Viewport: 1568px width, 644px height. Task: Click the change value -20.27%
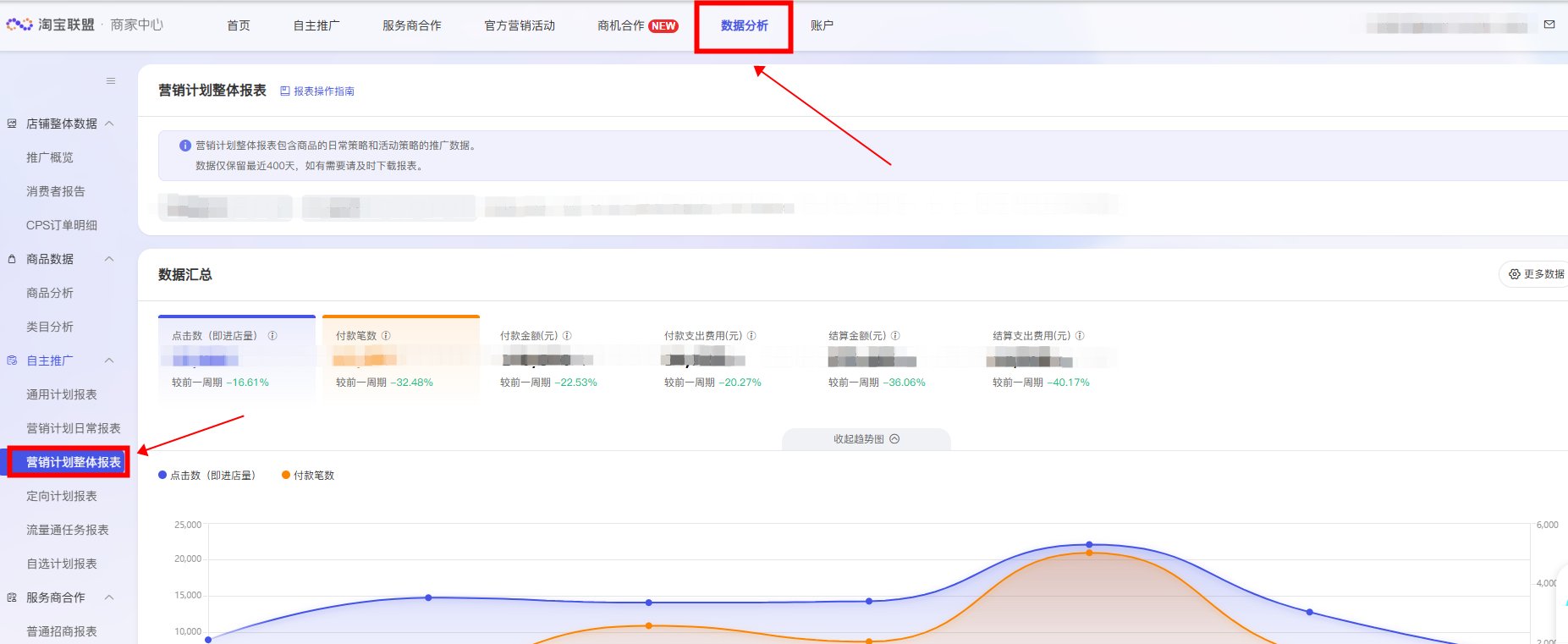[x=740, y=383]
